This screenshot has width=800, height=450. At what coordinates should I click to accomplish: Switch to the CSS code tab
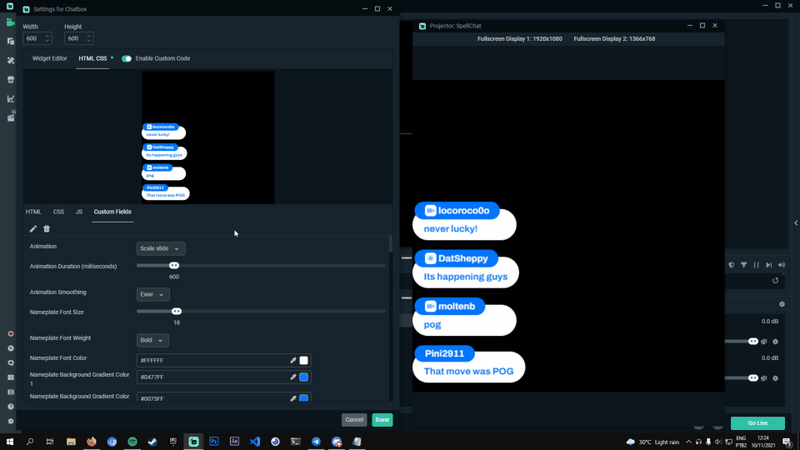click(59, 212)
